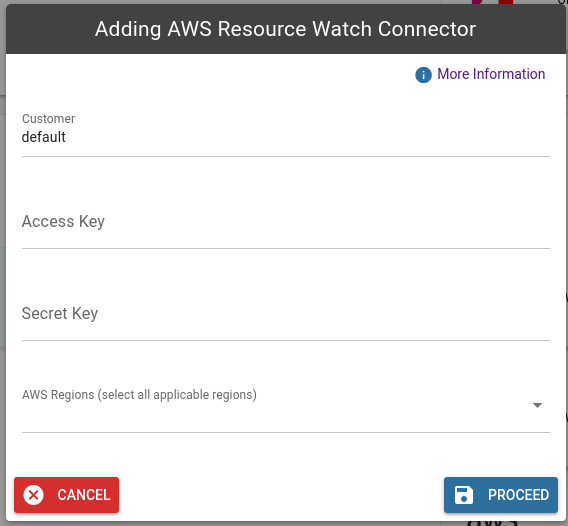Open the AWS Regions selection box
The image size is (568, 526).
point(286,409)
